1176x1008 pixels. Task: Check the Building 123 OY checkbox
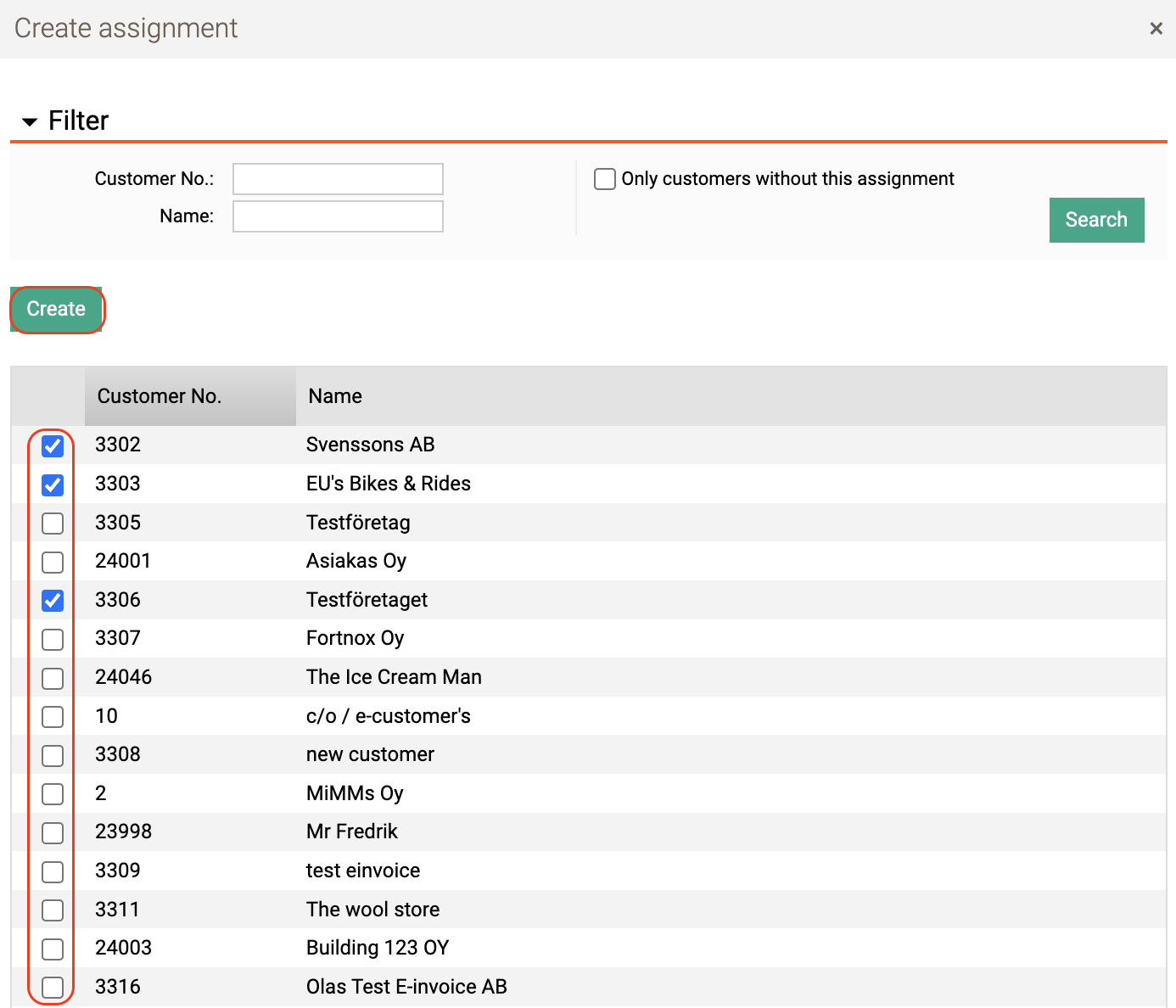click(x=53, y=949)
